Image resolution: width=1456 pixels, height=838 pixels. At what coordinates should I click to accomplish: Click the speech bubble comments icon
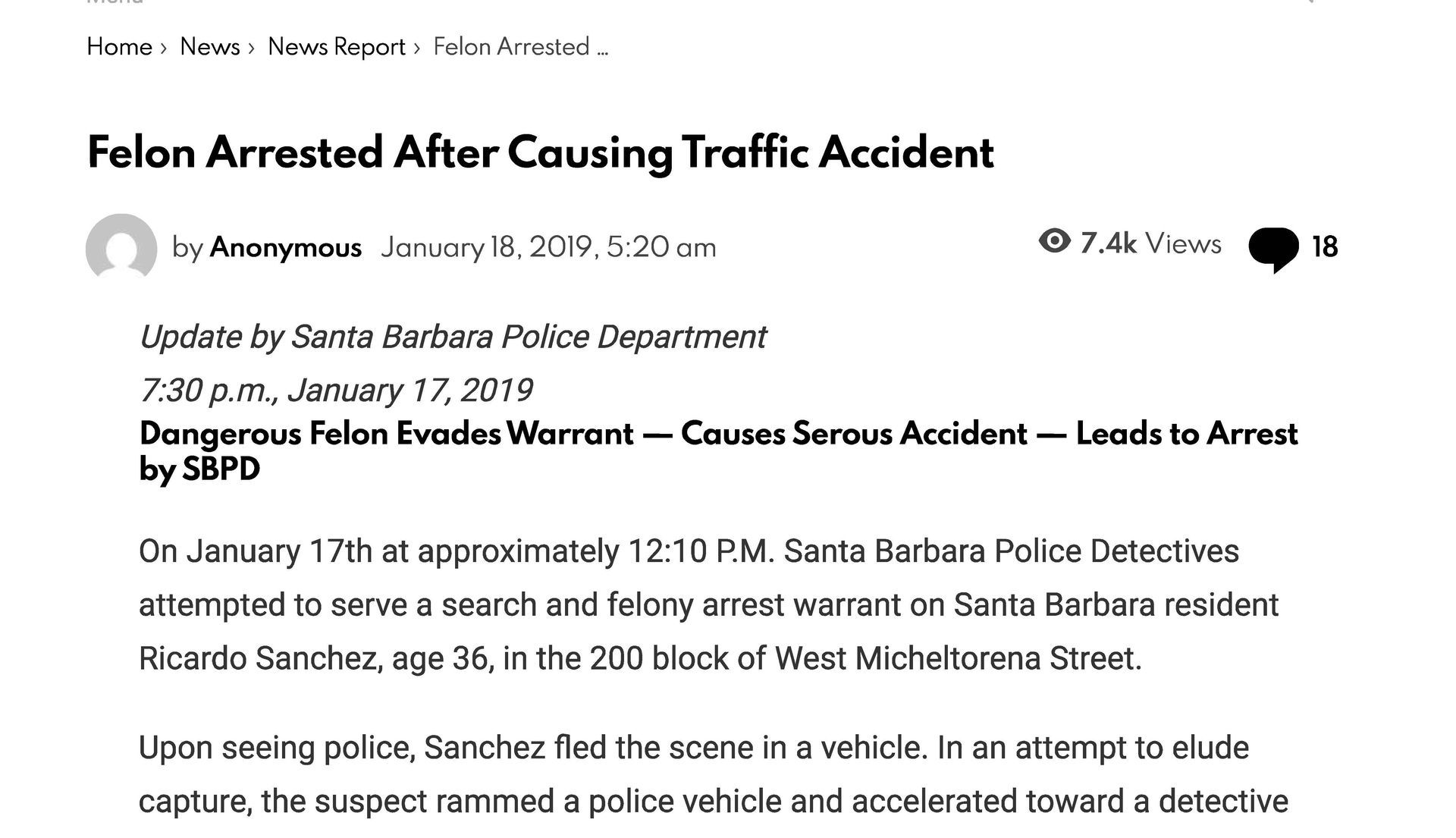click(1273, 248)
